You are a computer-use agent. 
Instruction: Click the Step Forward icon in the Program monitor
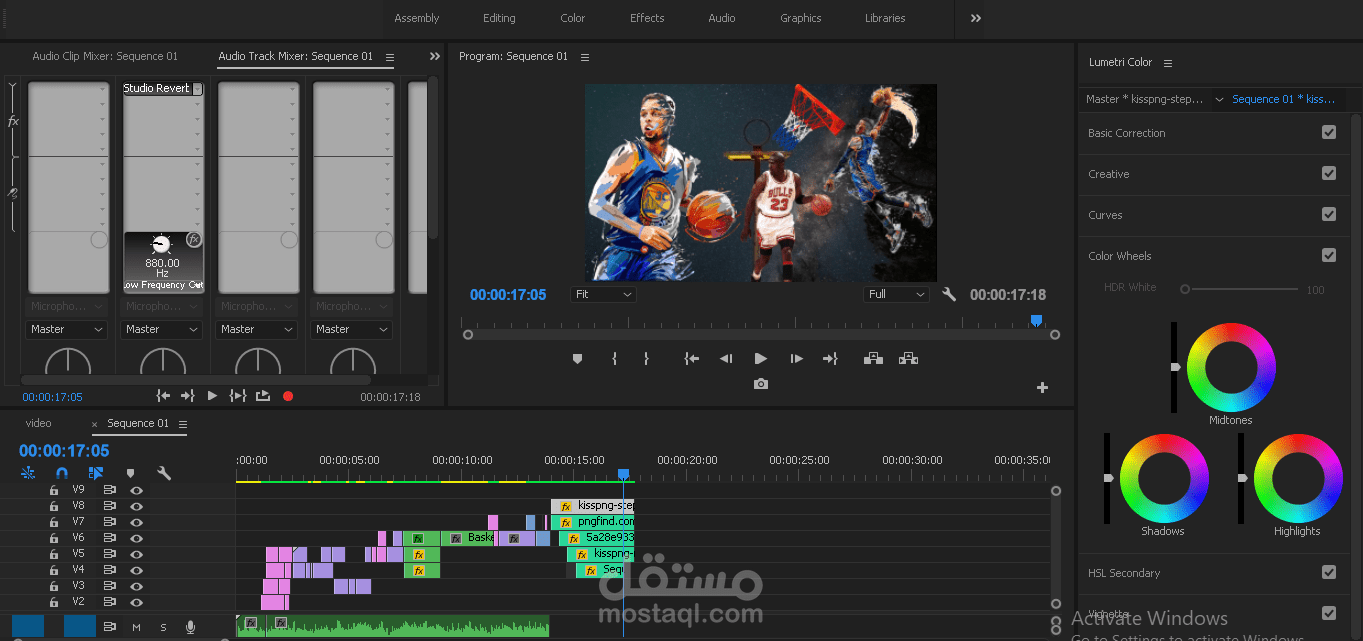pos(795,358)
